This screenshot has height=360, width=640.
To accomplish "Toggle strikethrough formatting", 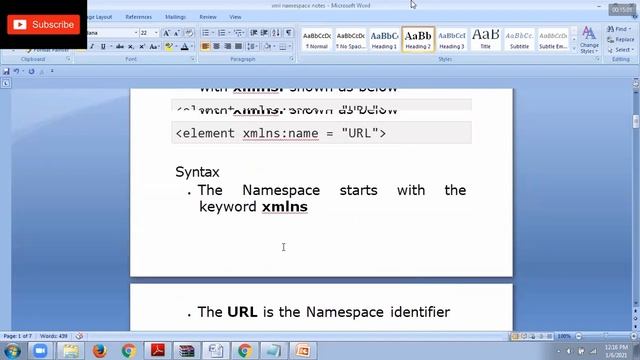I will click(120, 47).
